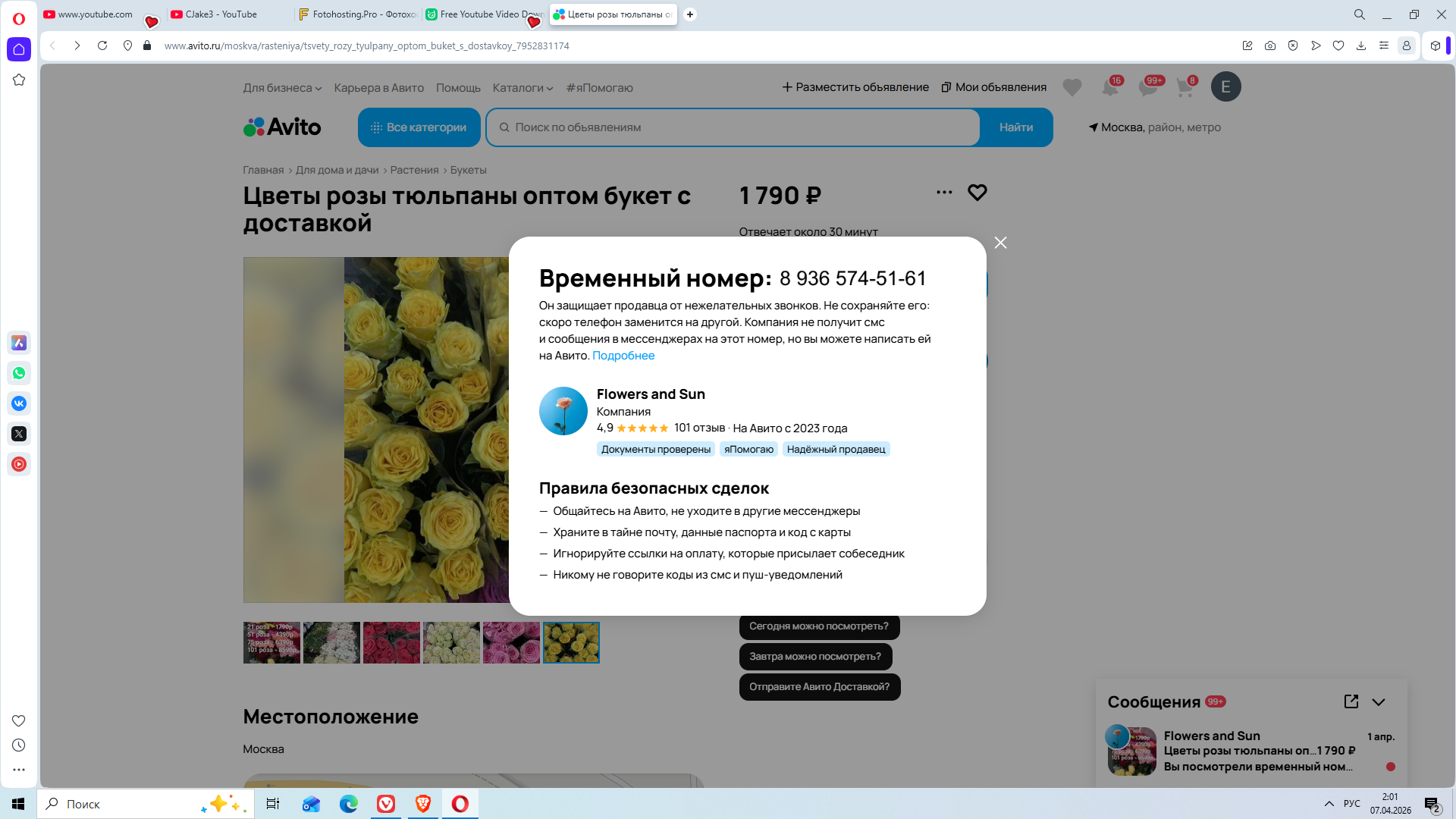This screenshot has height=819, width=1456.
Task: Expand the Для бизнеса dropdown
Action: tap(282, 88)
